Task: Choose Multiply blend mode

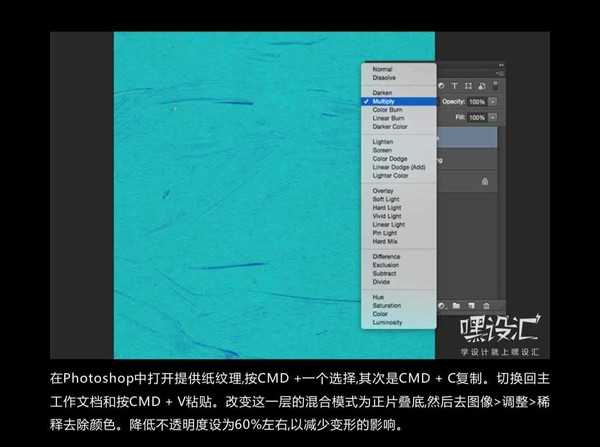Action: click(385, 101)
